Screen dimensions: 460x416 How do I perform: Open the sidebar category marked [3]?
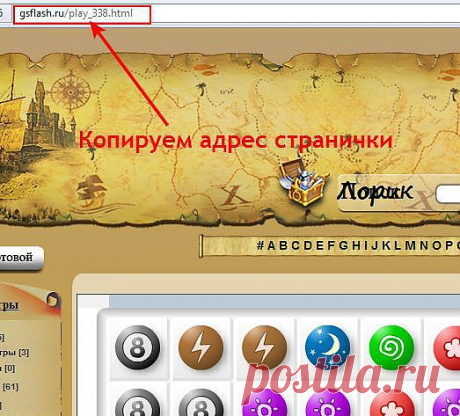[x=14, y=353]
